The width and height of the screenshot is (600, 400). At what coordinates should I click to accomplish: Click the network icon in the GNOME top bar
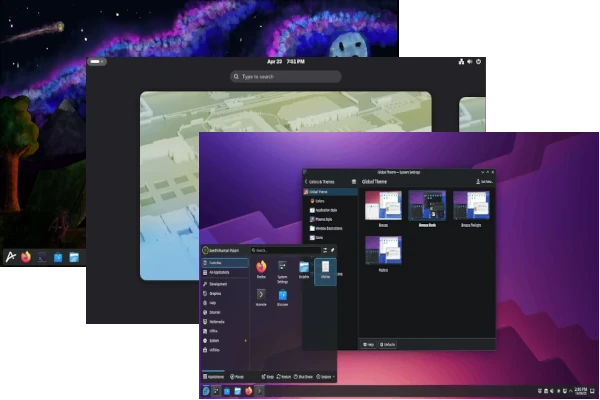point(461,62)
